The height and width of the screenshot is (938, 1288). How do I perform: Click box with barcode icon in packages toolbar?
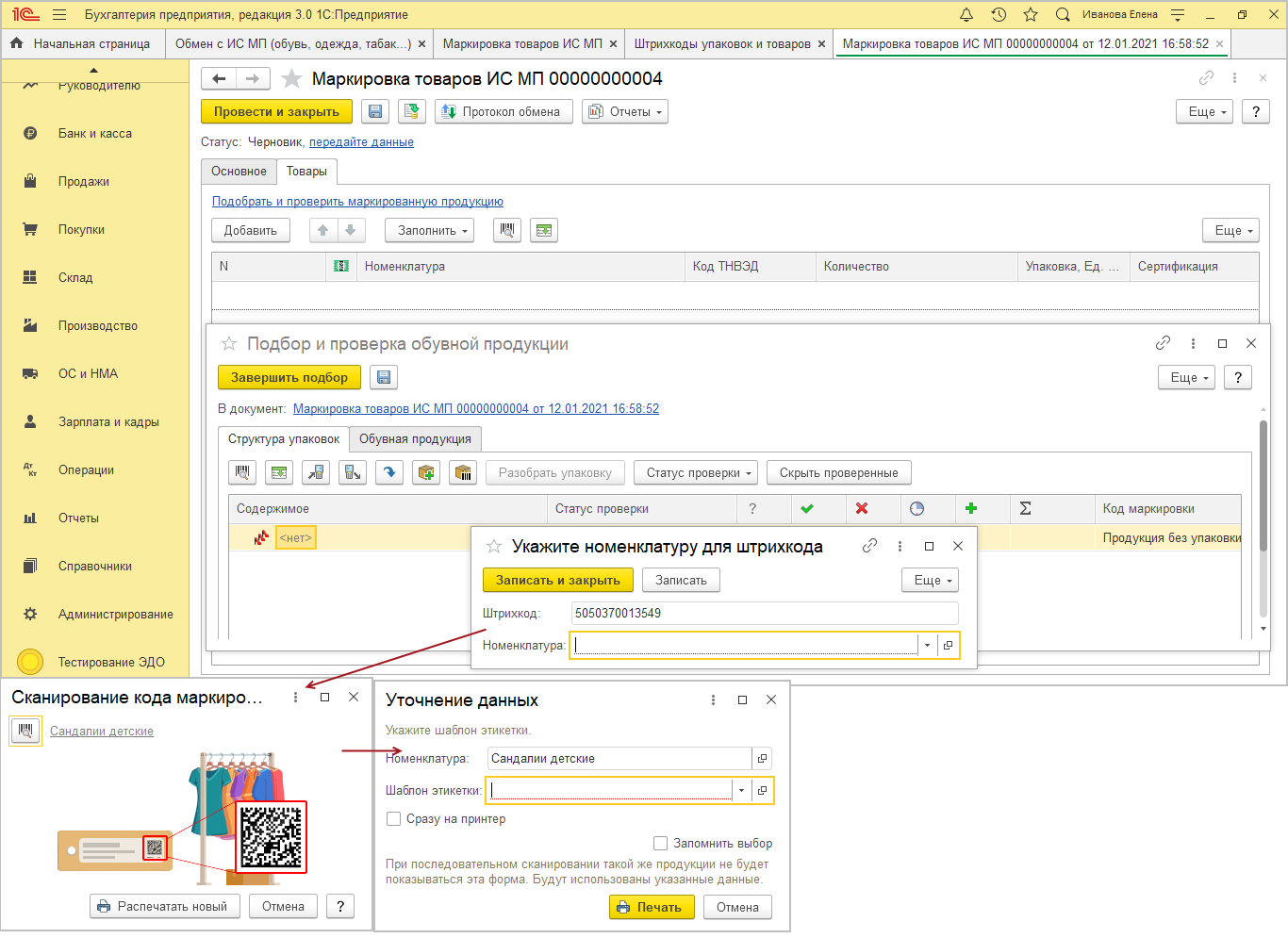coord(463,472)
